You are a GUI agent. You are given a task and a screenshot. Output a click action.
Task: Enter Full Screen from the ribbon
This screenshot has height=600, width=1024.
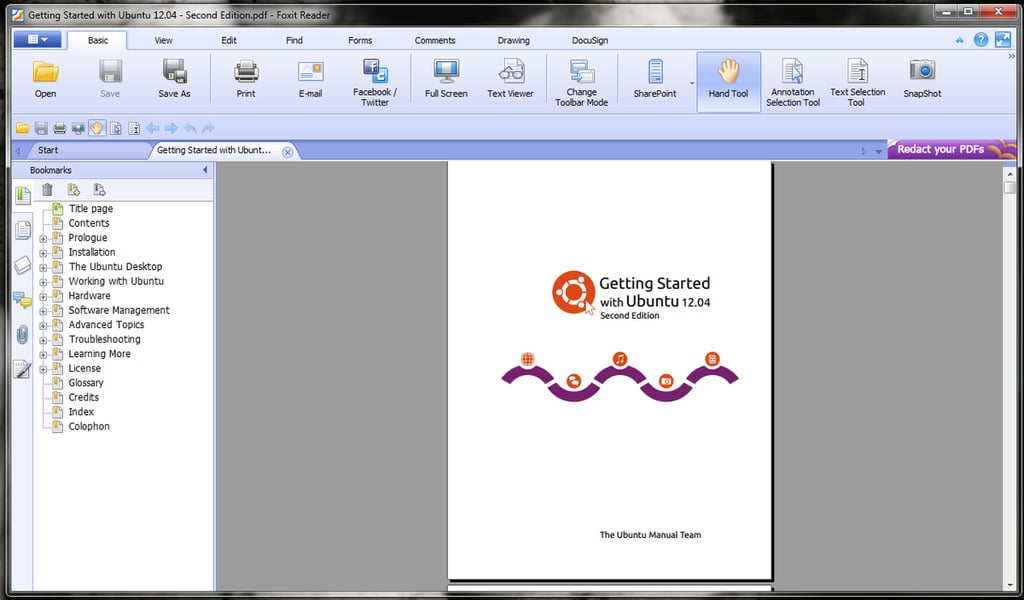(x=446, y=79)
